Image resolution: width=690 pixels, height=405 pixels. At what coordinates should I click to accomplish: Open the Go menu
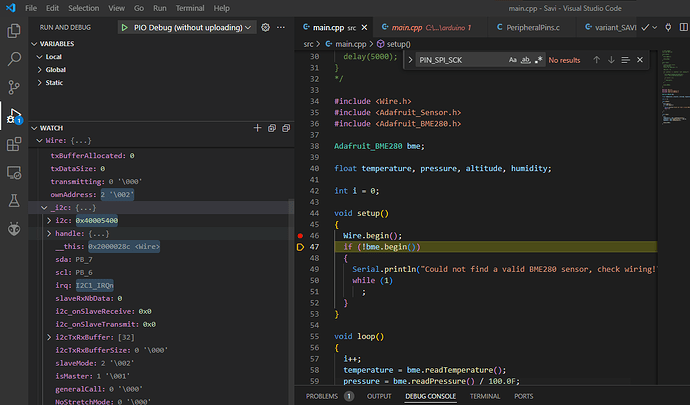pyautogui.click(x=139, y=8)
